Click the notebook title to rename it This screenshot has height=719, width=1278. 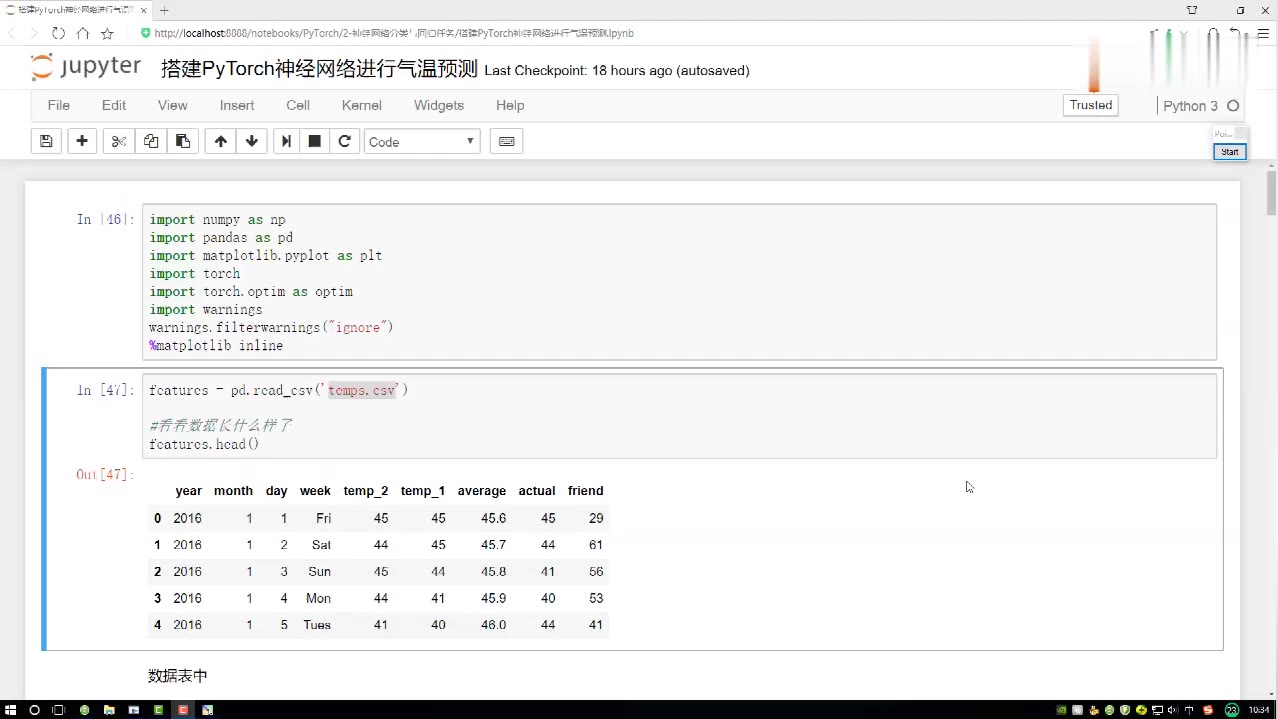pos(319,69)
